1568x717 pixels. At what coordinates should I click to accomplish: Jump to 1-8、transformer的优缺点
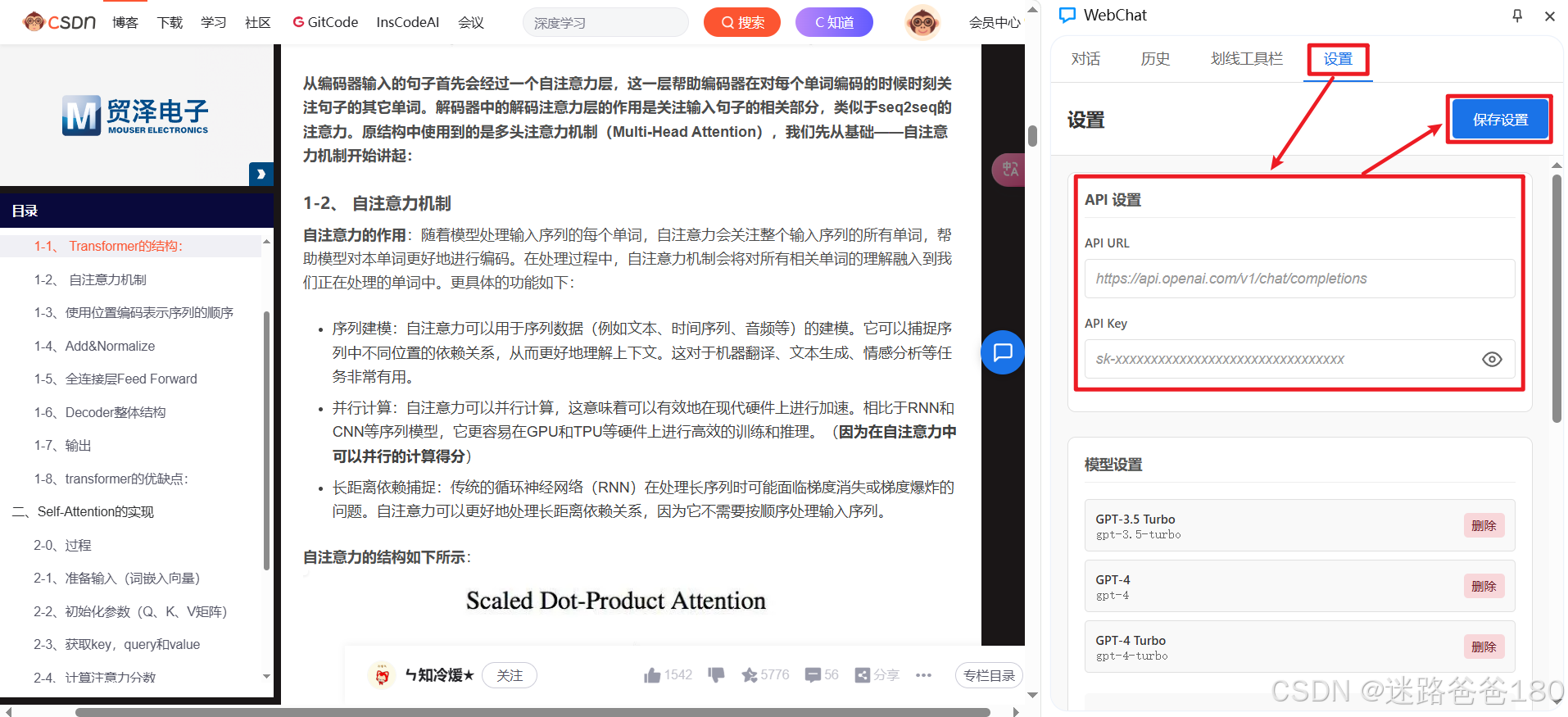click(x=111, y=479)
